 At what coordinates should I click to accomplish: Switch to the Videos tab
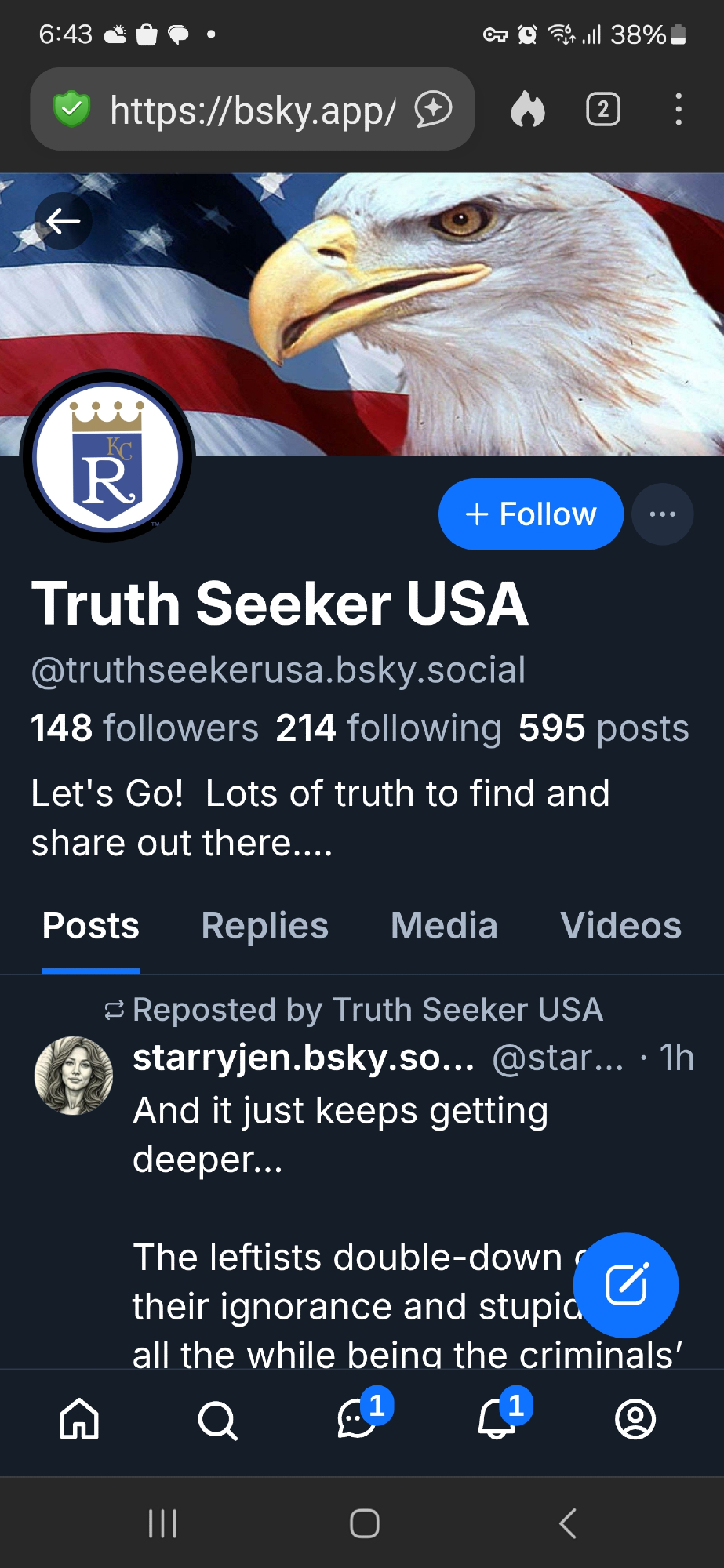click(620, 926)
